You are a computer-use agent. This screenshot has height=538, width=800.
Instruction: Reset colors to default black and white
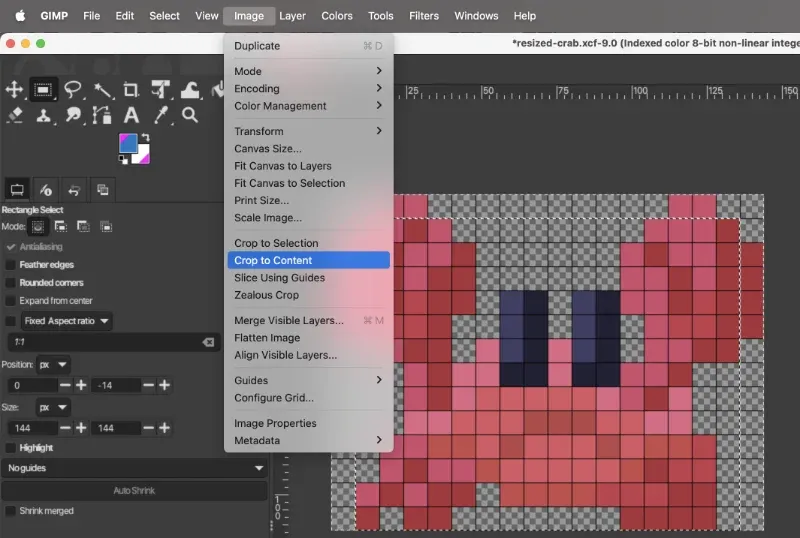pos(123,160)
